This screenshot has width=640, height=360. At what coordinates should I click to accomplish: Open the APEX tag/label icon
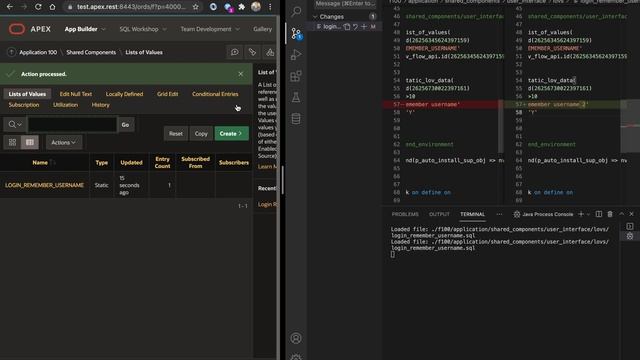tap(252, 52)
